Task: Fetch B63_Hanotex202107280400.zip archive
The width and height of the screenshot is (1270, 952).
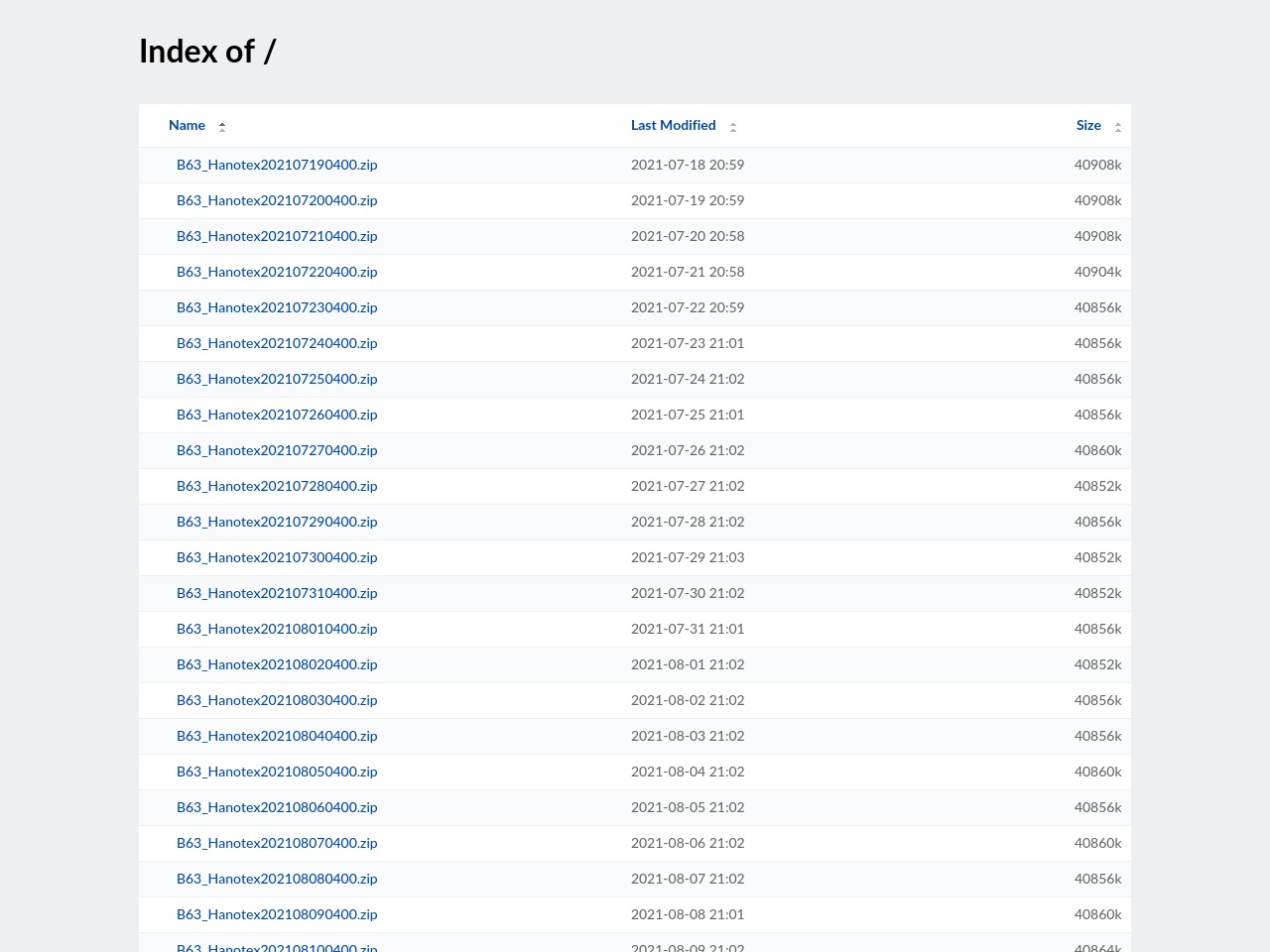Action: 277,486
